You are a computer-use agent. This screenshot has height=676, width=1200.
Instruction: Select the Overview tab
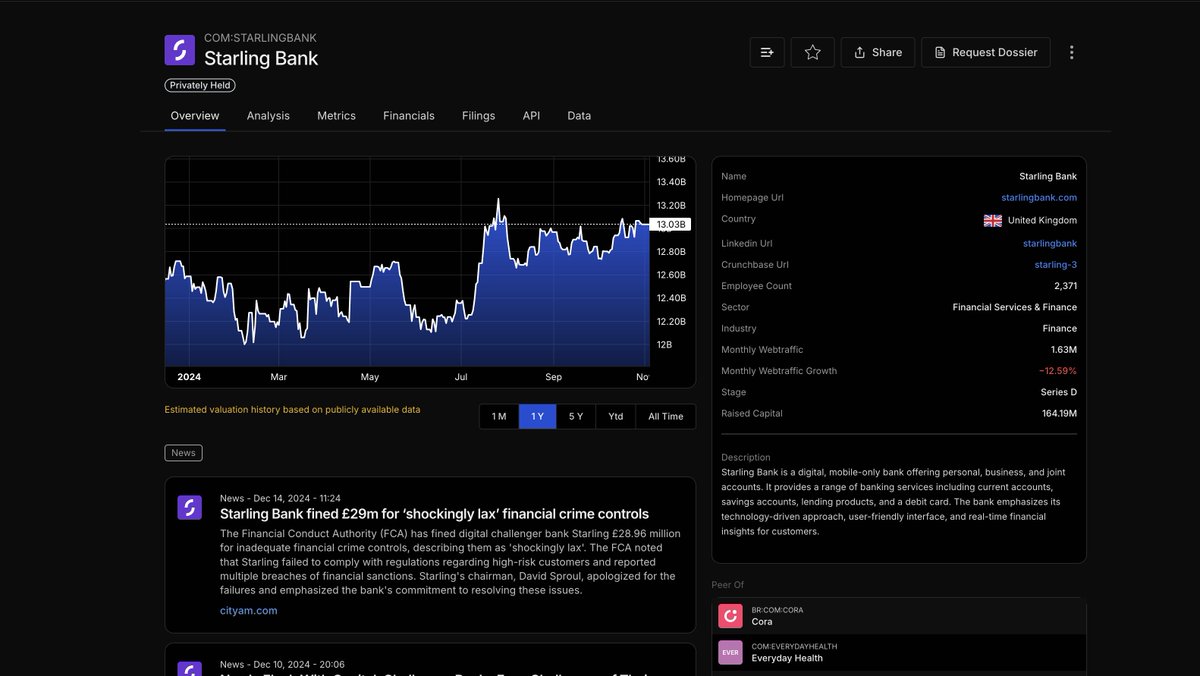coord(195,116)
